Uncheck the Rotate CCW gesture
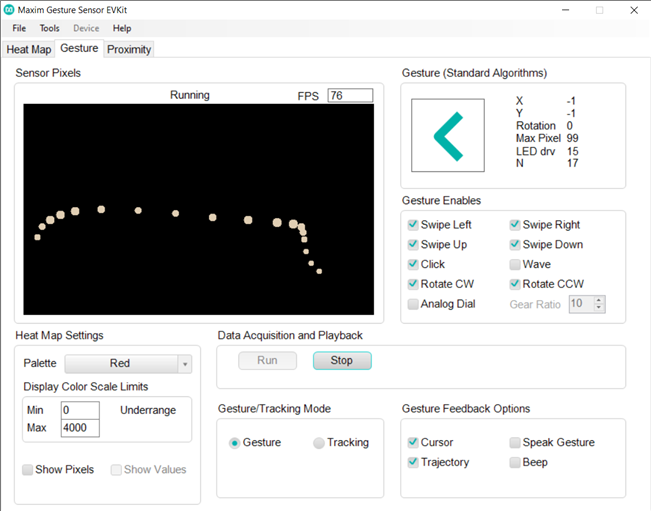 point(515,284)
